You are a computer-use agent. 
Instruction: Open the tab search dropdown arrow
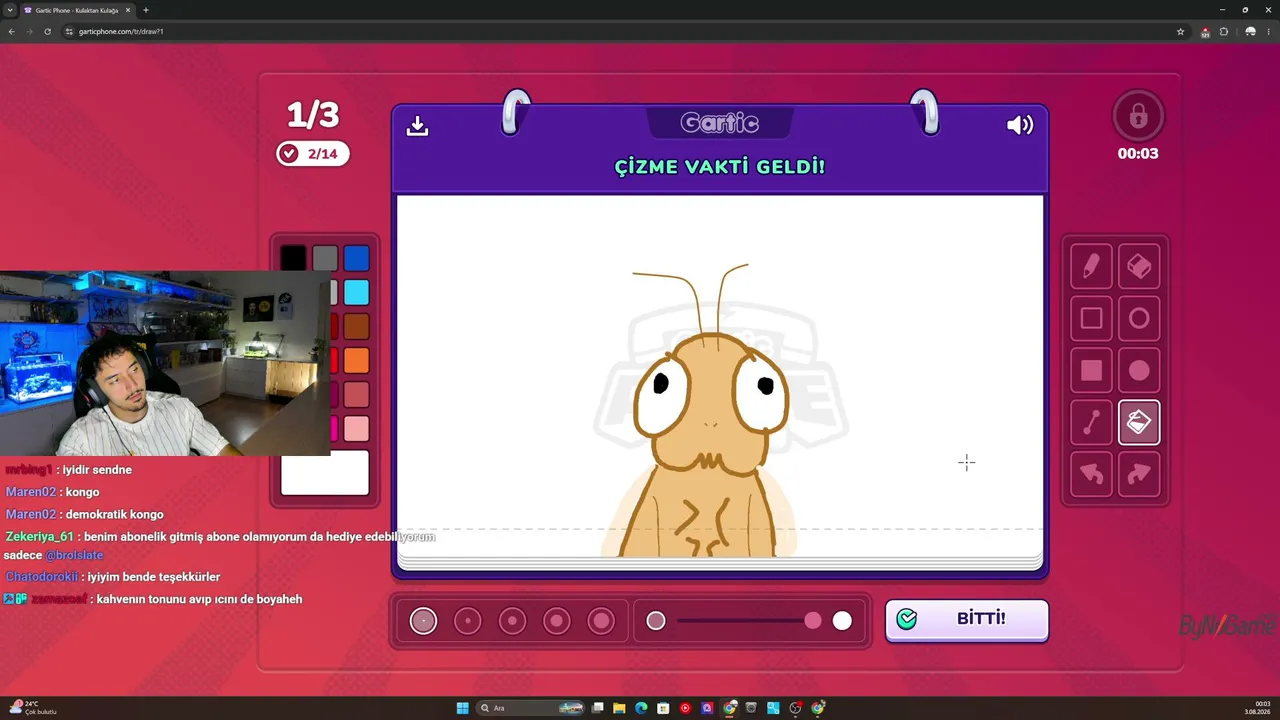(x=10, y=10)
